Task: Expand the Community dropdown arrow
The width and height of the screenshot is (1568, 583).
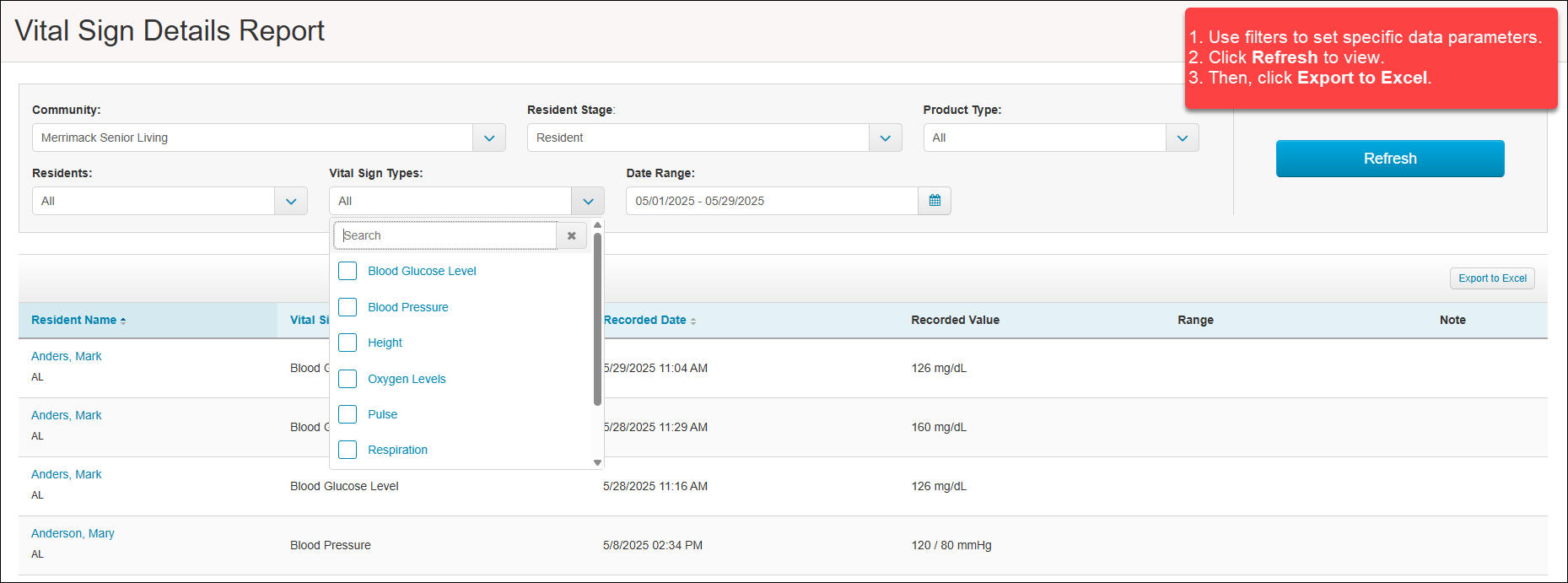Action: pos(489,138)
